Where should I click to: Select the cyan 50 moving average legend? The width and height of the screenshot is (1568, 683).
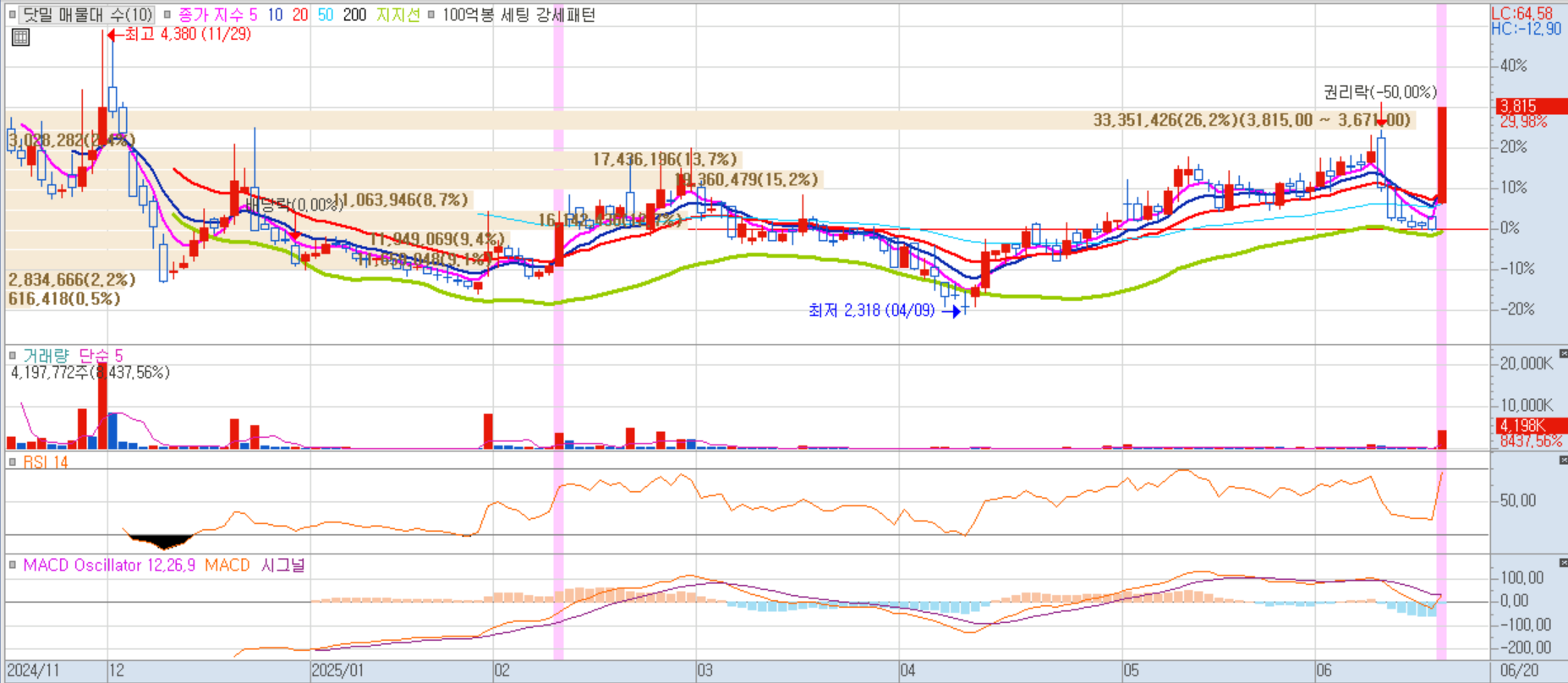[x=326, y=14]
